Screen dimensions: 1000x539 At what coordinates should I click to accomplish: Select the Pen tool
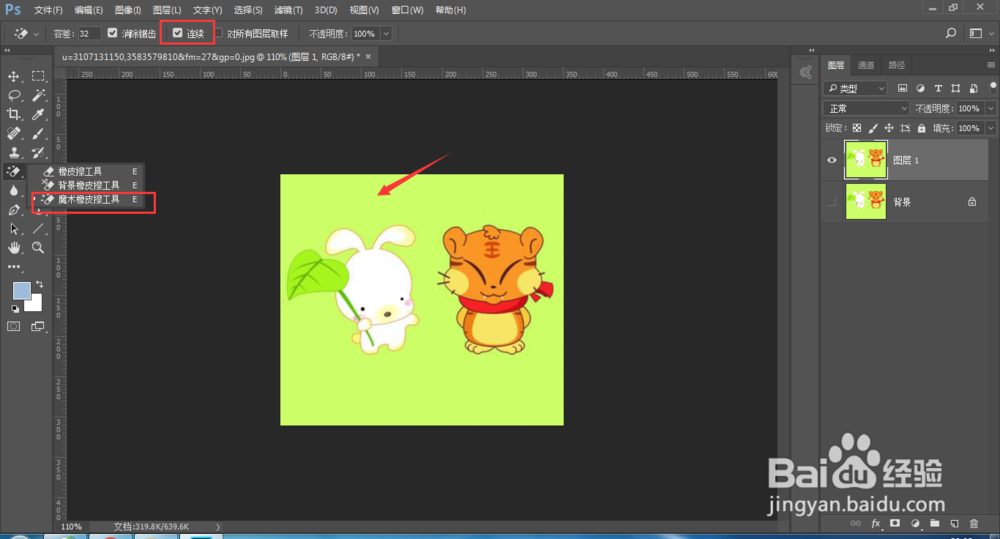[13, 210]
